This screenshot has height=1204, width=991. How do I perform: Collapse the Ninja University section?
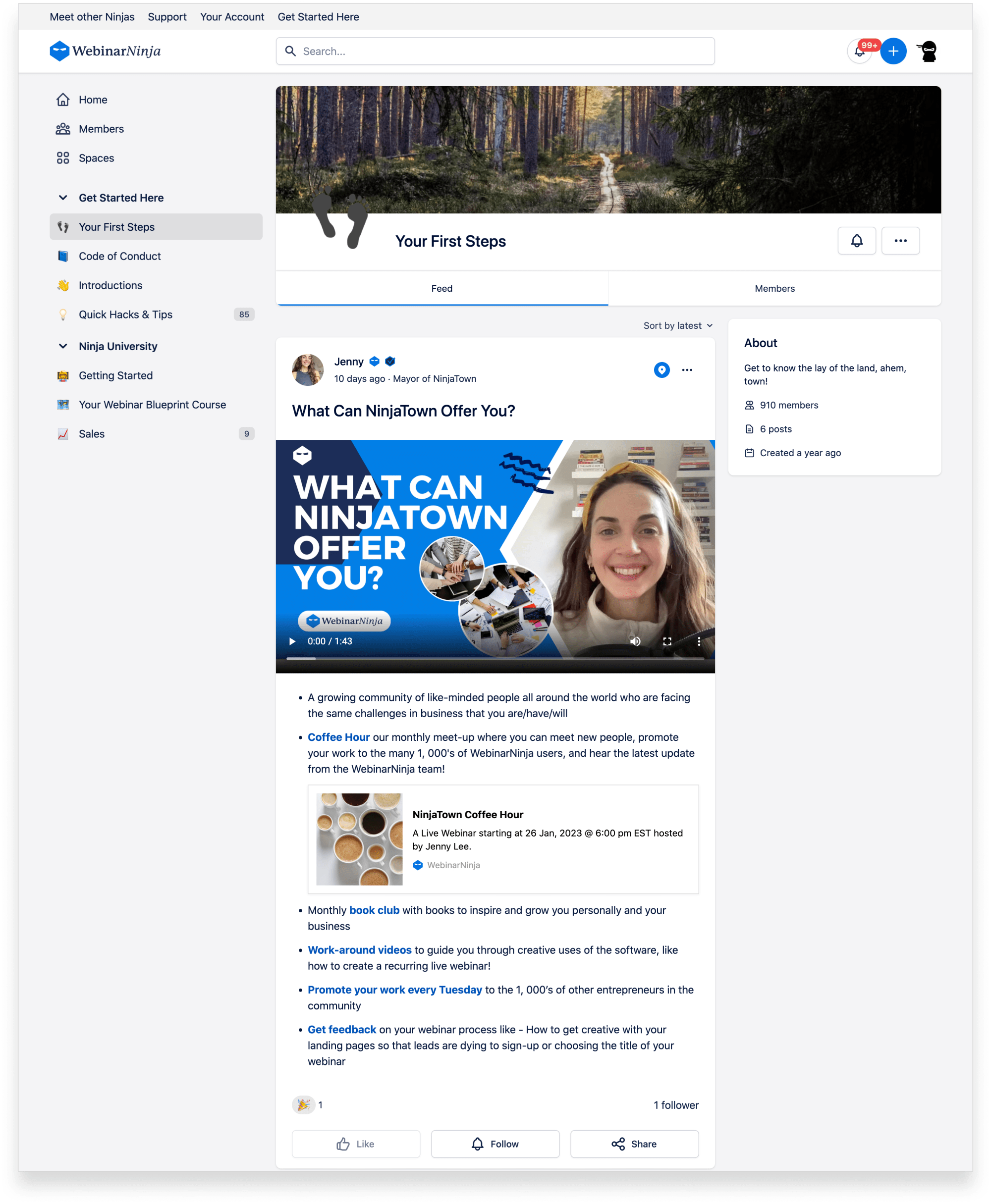[x=63, y=346]
